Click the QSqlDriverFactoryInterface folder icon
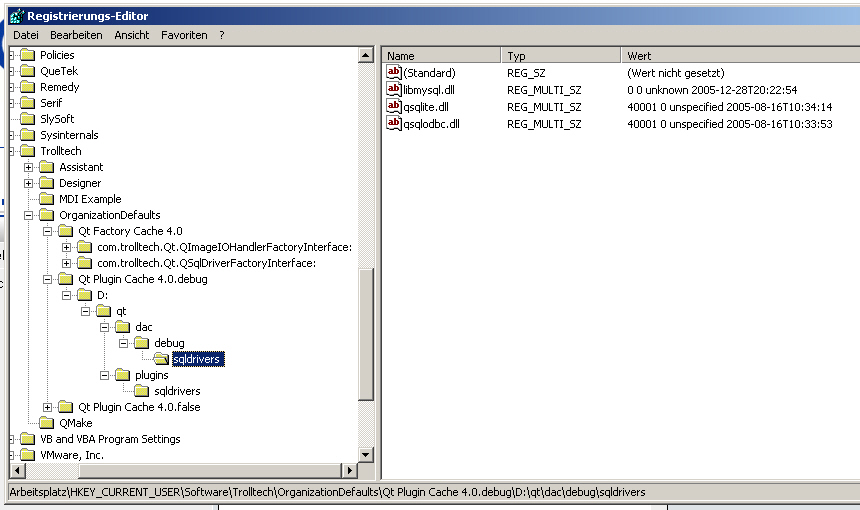The image size is (860, 510). click(x=84, y=263)
